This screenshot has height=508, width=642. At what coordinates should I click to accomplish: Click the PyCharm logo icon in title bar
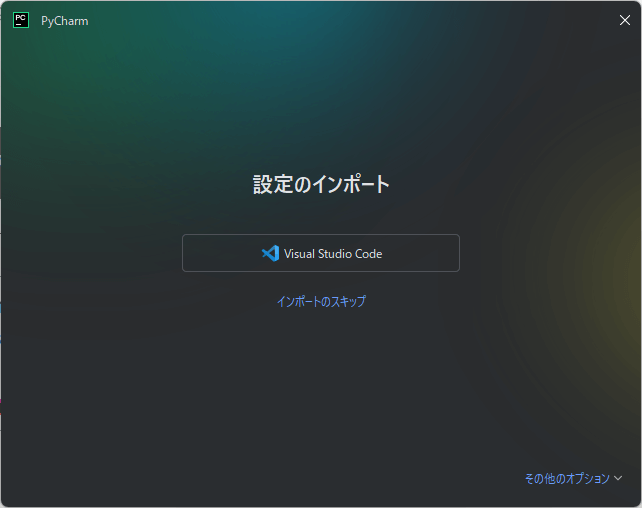[21, 20]
